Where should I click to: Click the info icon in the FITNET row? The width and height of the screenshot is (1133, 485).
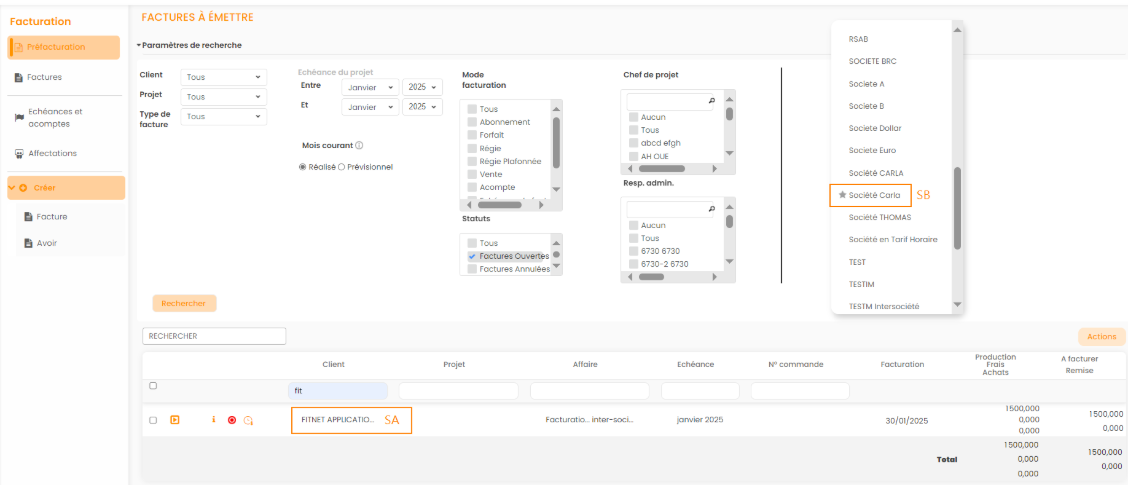pos(213,420)
